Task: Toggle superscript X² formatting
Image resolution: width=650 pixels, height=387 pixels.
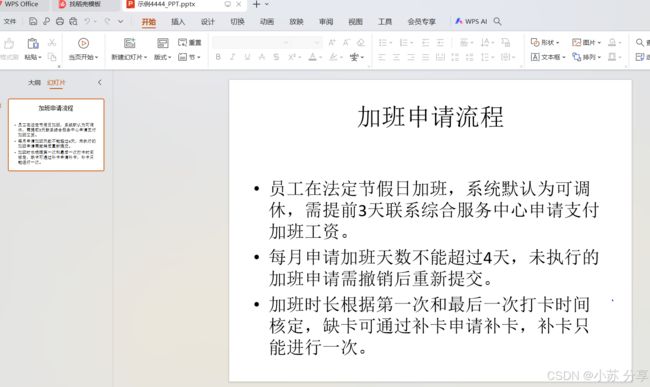Action: coord(292,57)
